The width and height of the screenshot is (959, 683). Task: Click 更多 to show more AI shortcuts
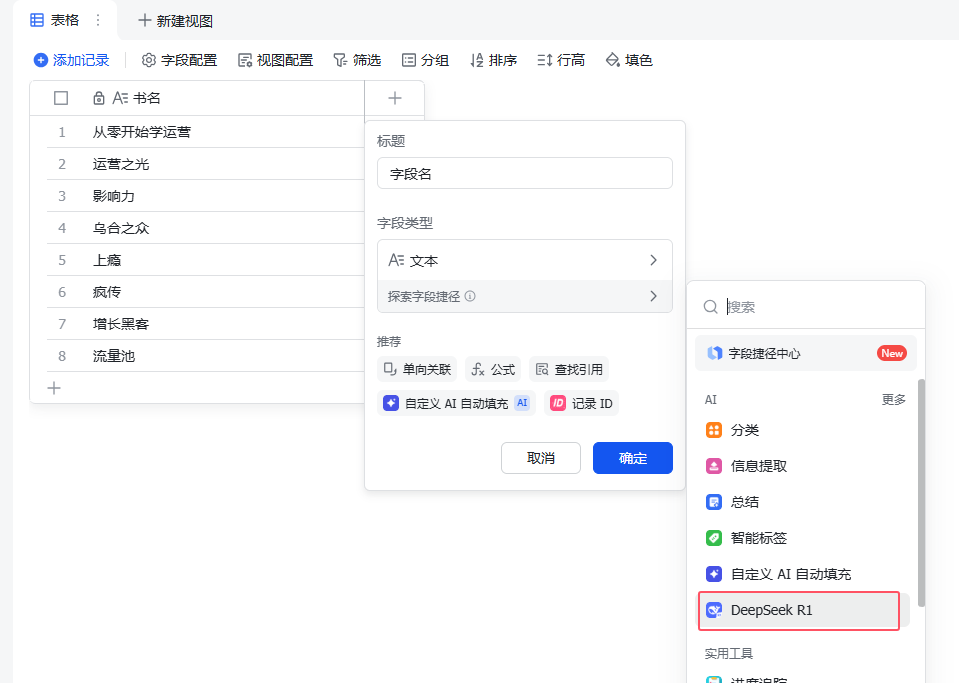[x=891, y=398]
